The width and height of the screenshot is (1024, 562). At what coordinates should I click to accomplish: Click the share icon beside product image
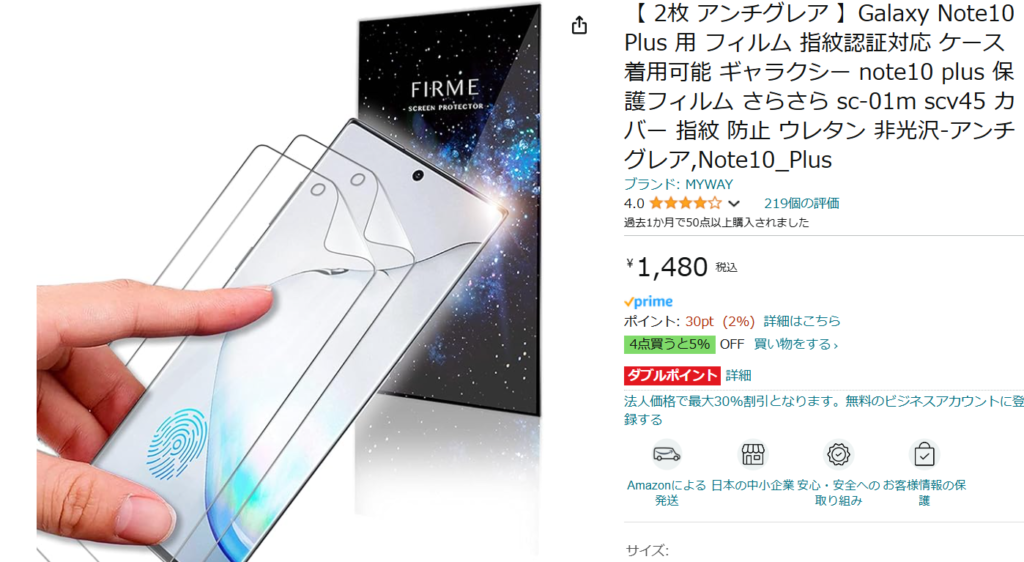point(579,25)
